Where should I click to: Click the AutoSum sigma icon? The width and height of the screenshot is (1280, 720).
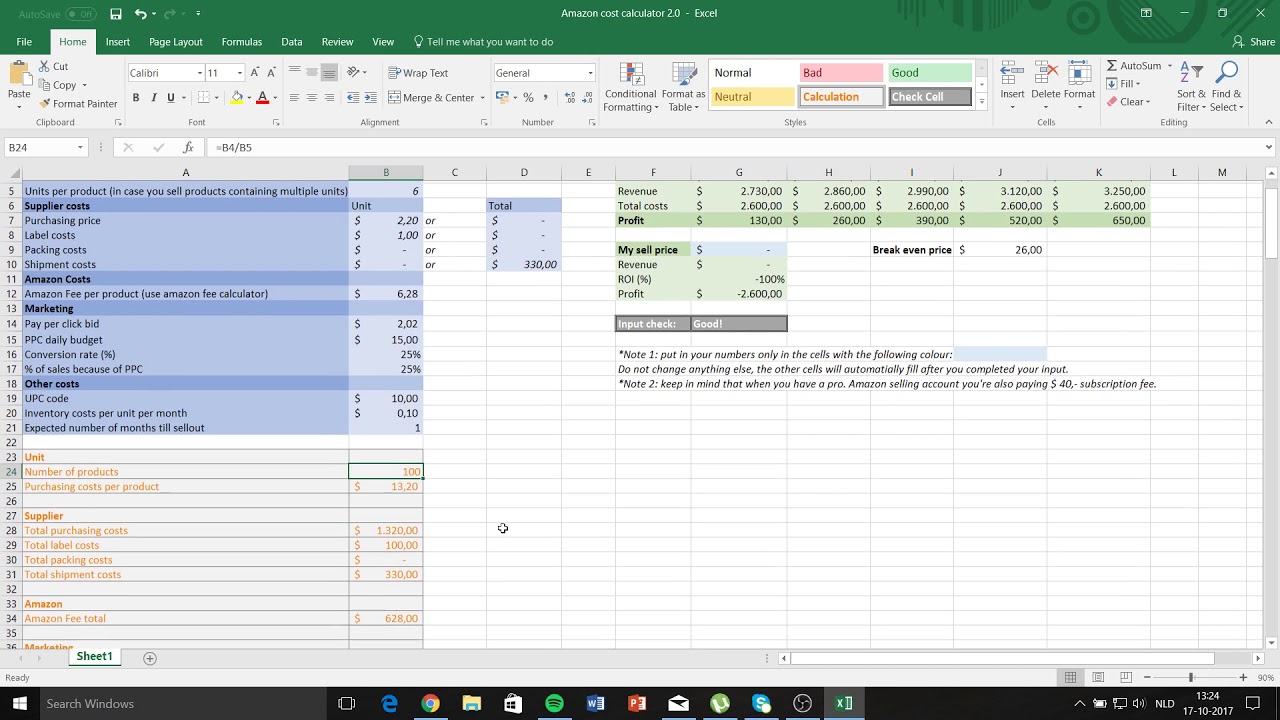point(1112,66)
